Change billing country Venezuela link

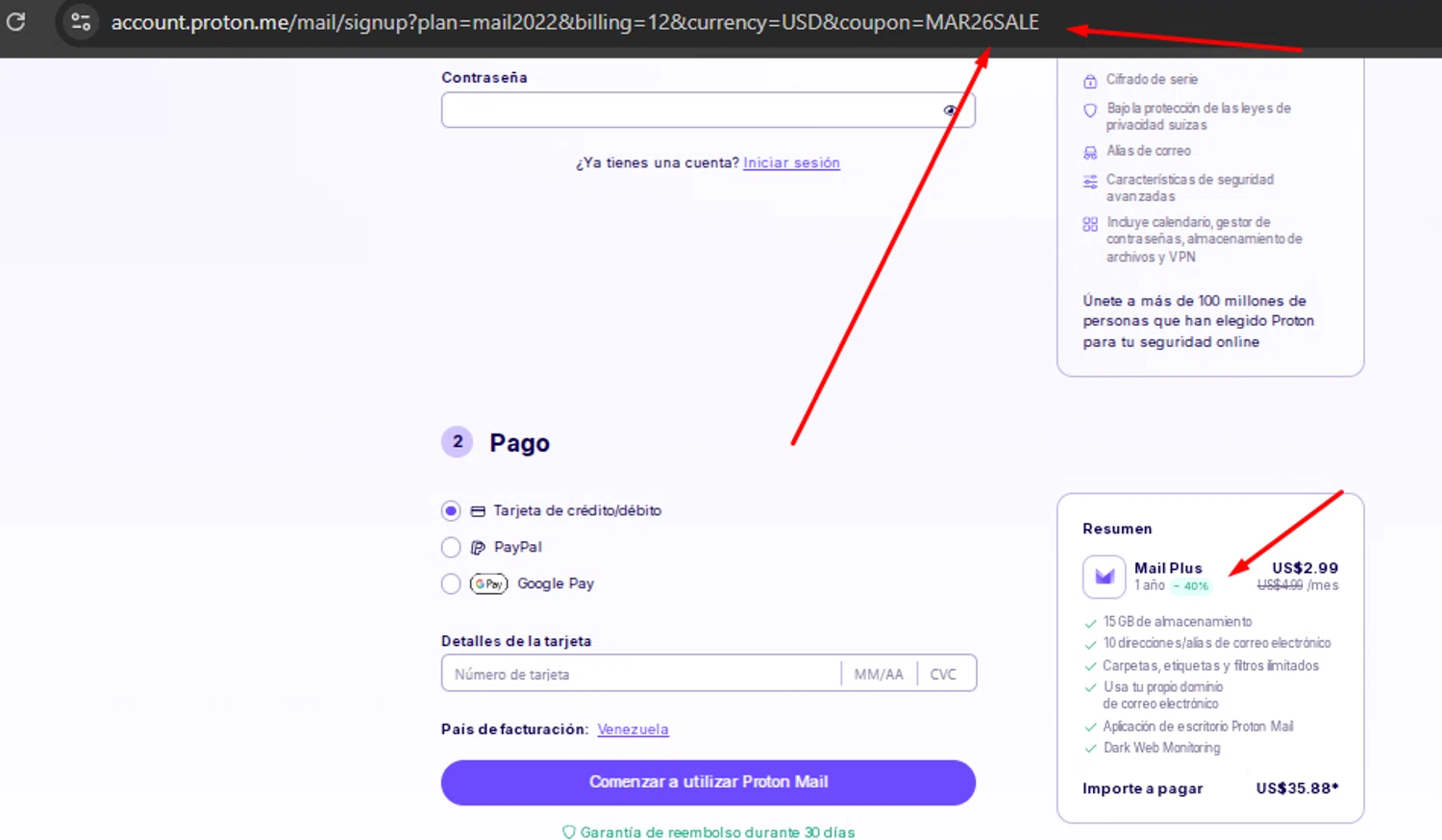(x=633, y=729)
